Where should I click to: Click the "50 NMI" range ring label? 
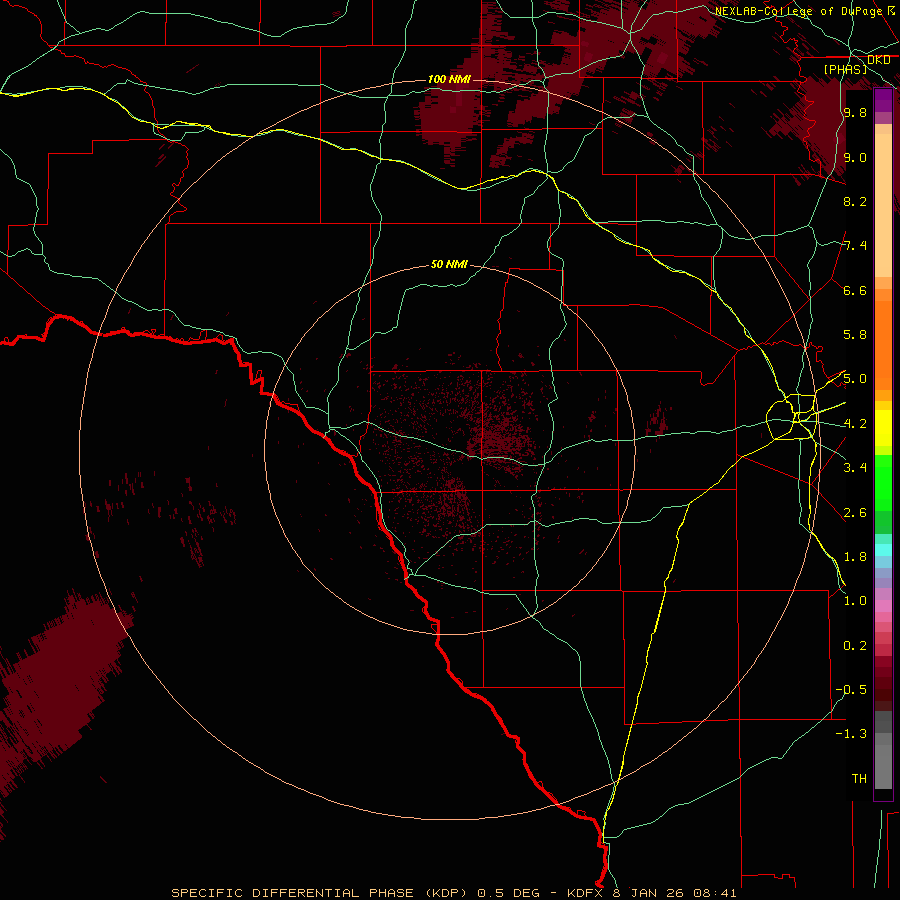pyautogui.click(x=449, y=264)
